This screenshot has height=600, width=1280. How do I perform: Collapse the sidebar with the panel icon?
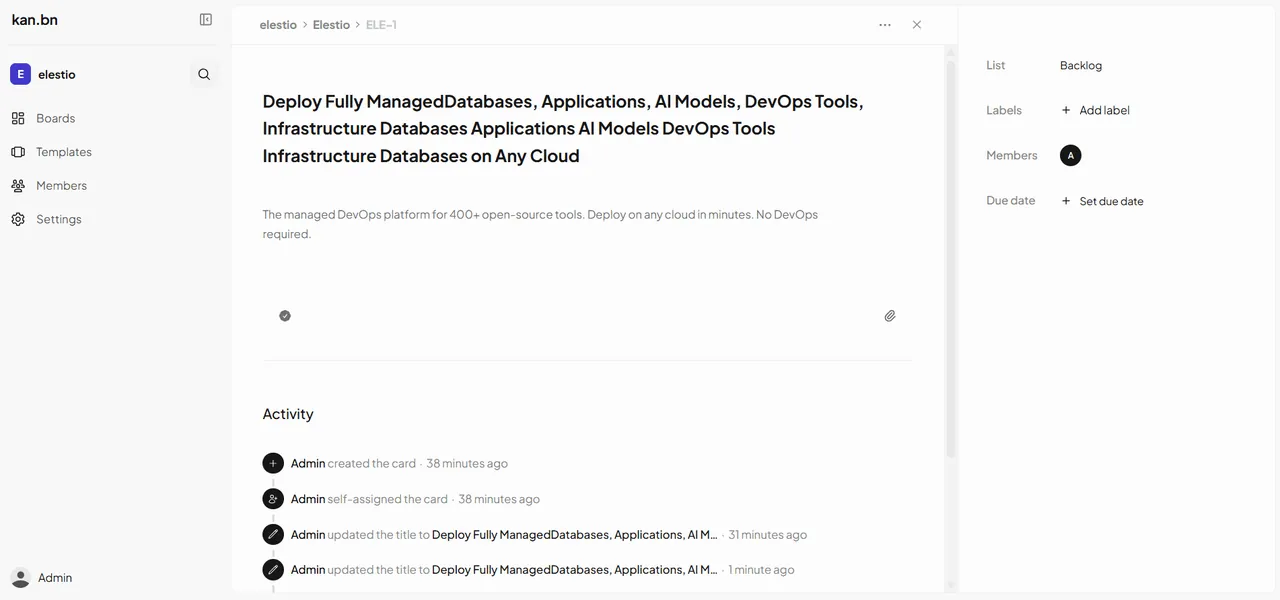point(206,19)
